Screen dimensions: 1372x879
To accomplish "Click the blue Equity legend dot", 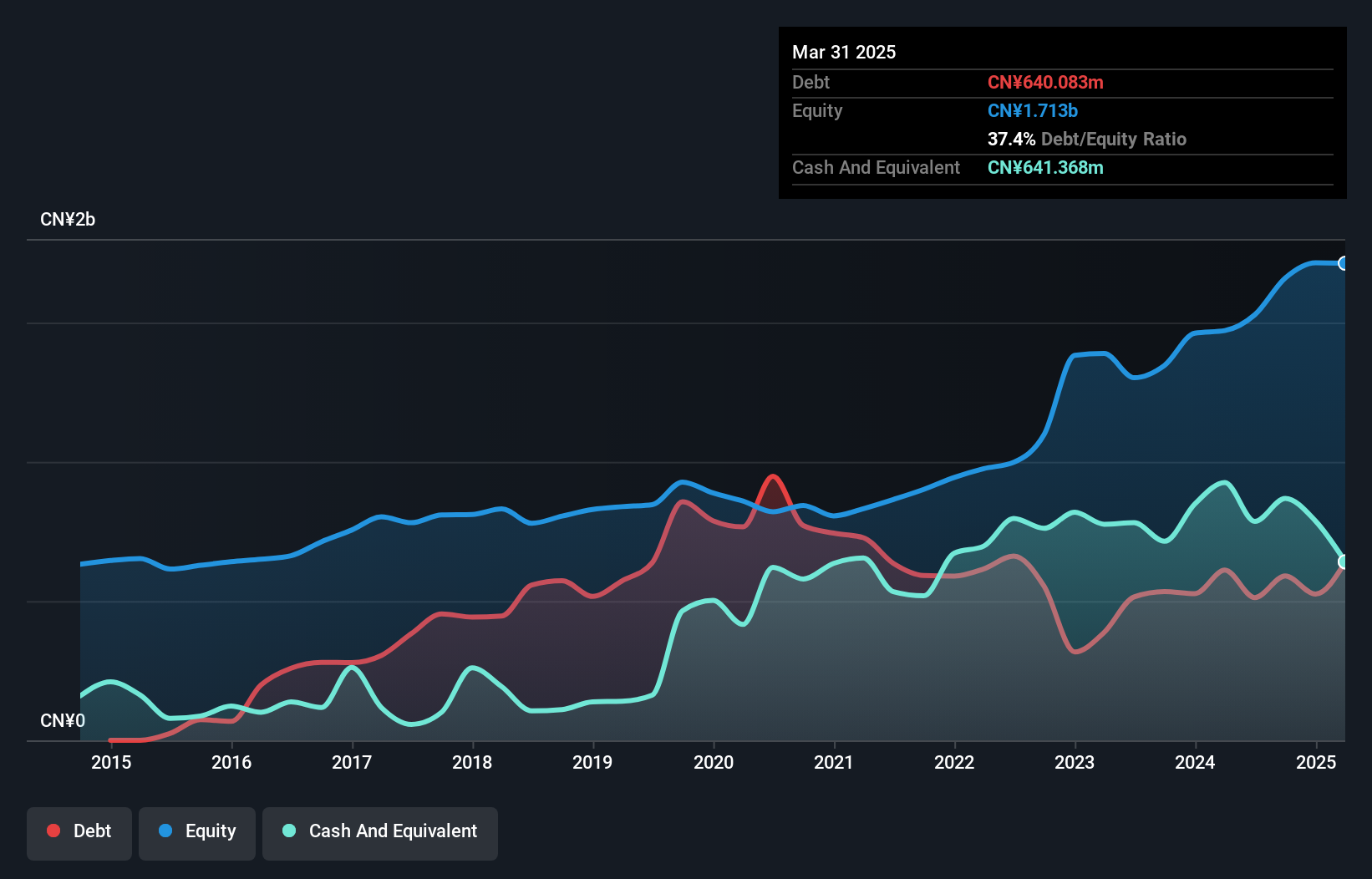I will 165,831.
